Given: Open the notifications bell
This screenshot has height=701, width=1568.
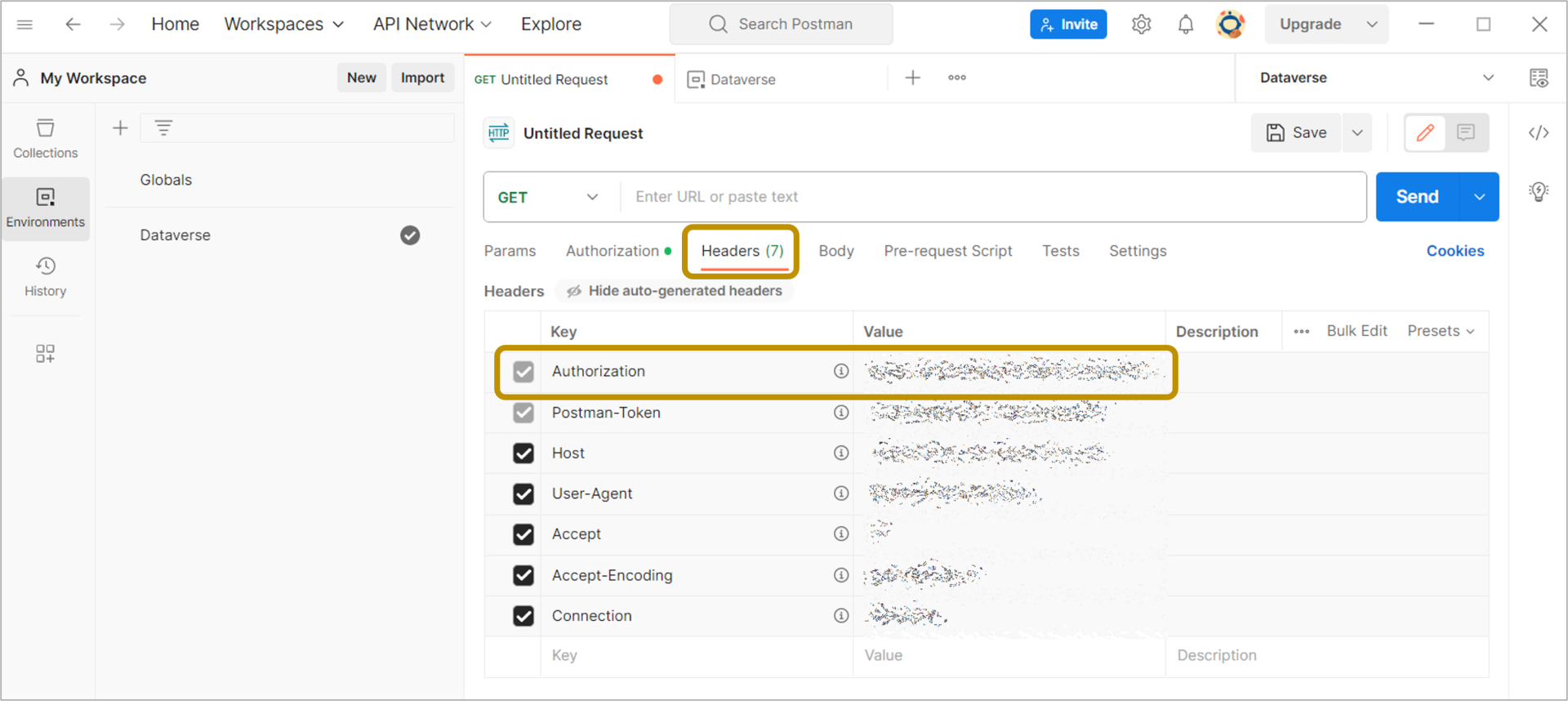Looking at the screenshot, I should [1186, 25].
